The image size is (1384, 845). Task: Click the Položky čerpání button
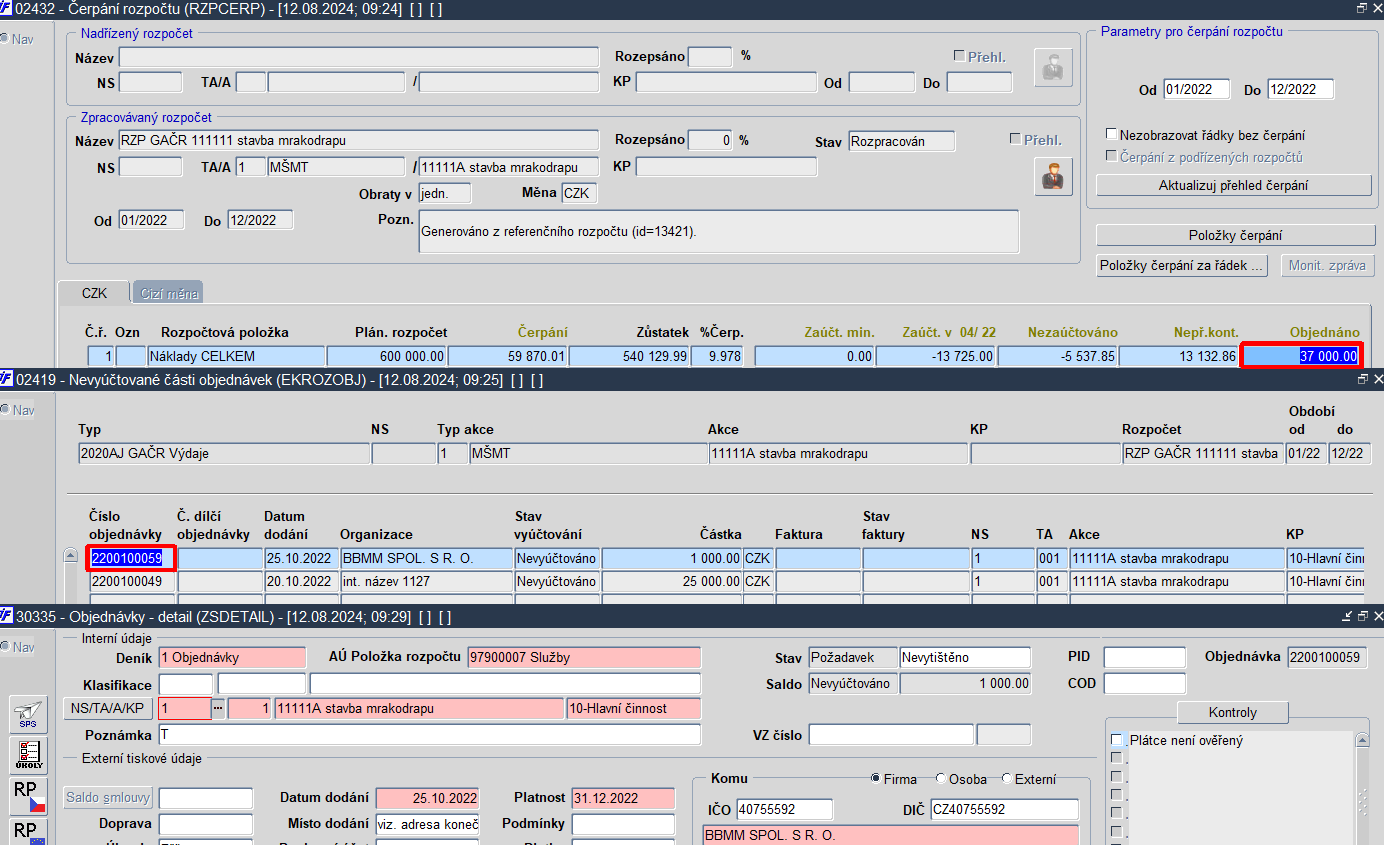pos(1235,235)
